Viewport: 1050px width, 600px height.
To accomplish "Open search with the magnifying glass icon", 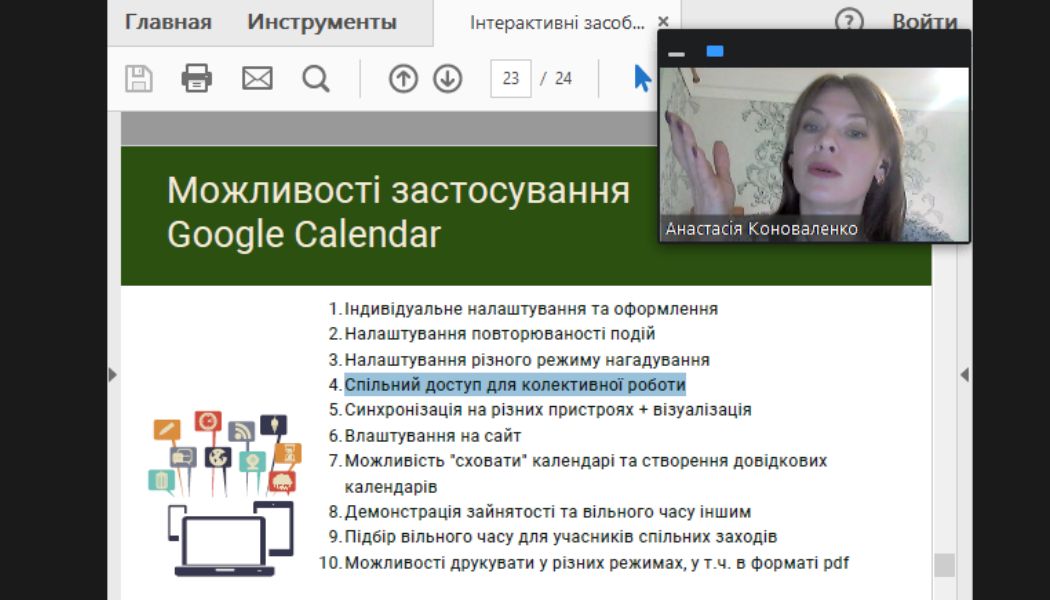I will [x=316, y=78].
